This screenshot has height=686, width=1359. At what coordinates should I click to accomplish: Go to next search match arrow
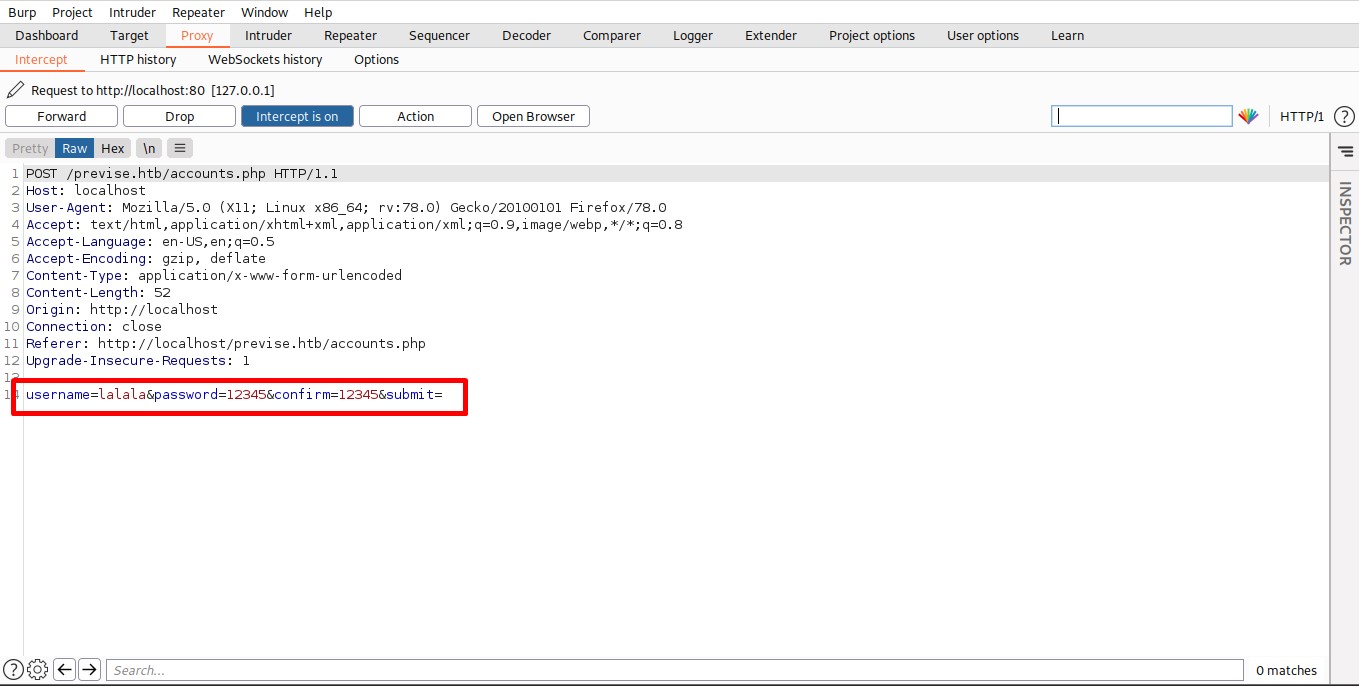[89, 670]
